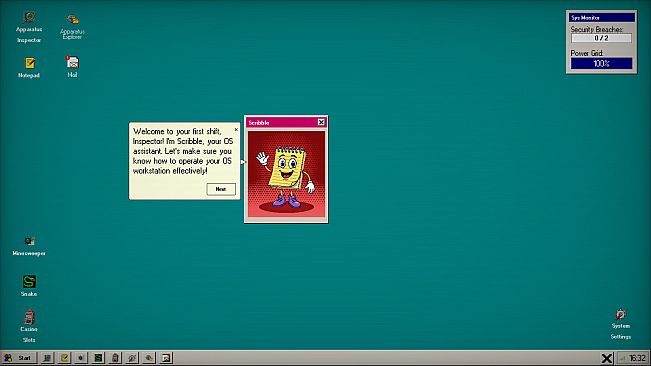Click the picture taskbar shortcut at far right
Screen dimensions: 651x366
(166, 358)
